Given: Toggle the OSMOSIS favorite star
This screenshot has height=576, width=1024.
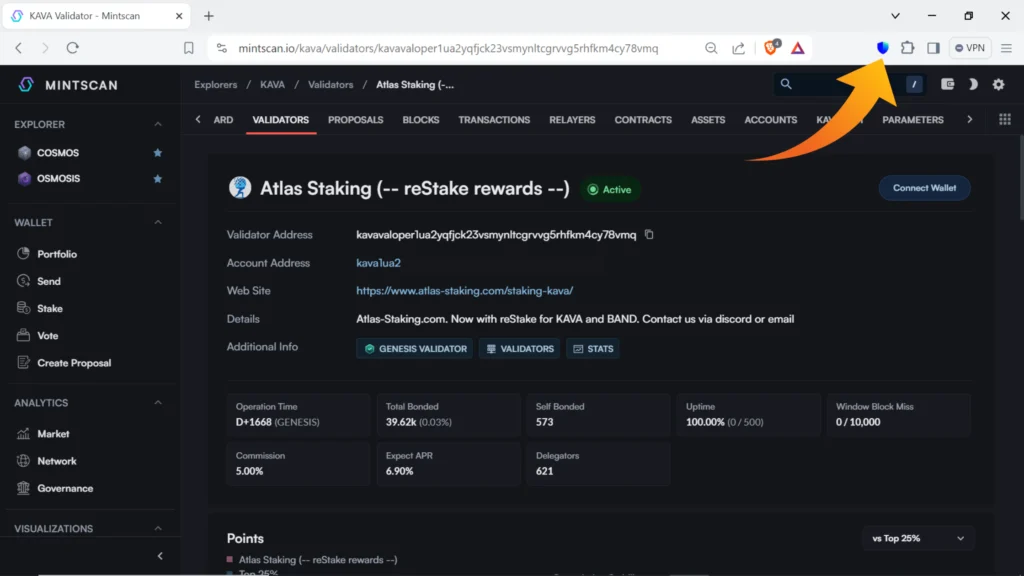Looking at the screenshot, I should [157, 179].
